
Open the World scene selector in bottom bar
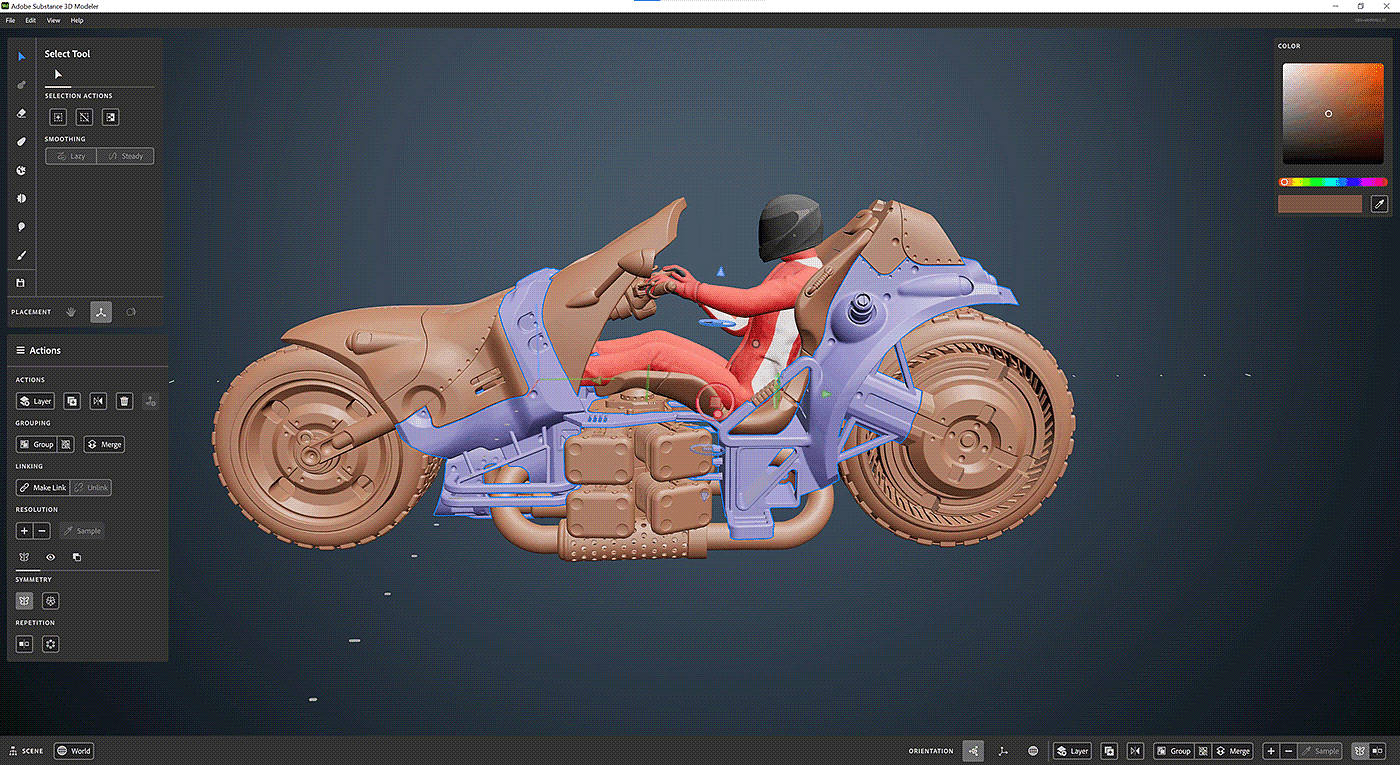coord(74,751)
